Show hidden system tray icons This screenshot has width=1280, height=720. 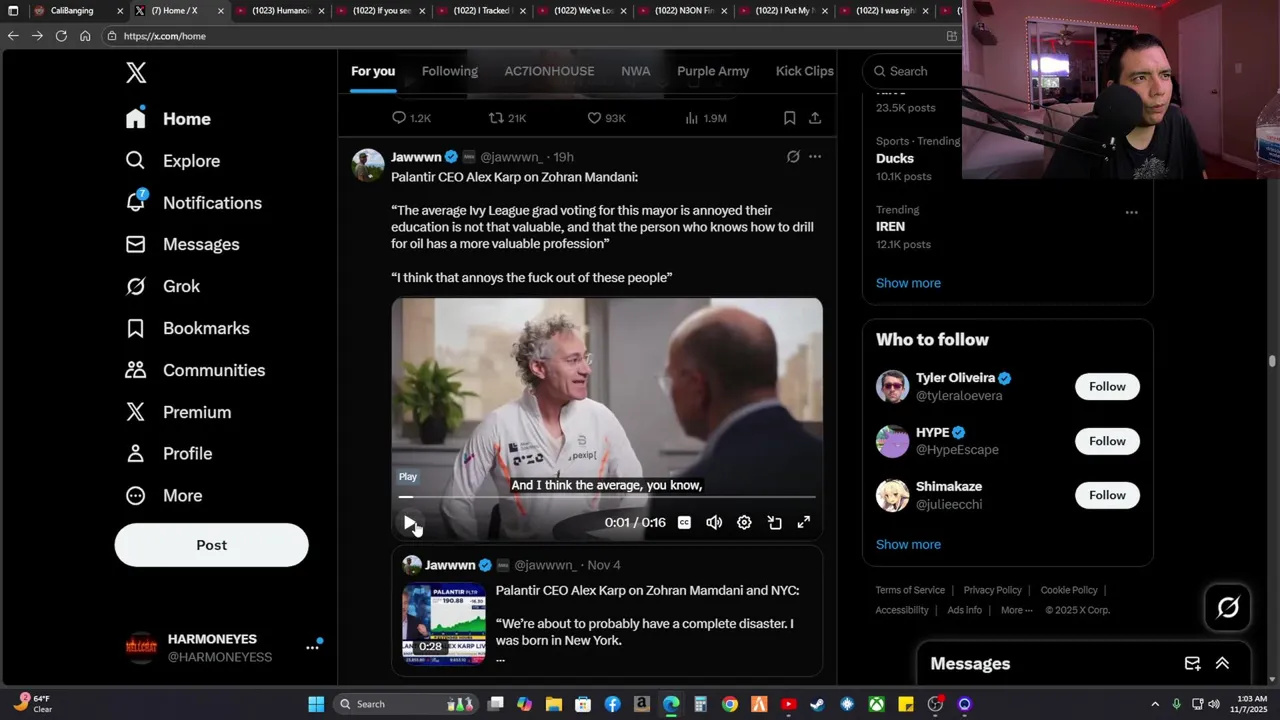1155,704
